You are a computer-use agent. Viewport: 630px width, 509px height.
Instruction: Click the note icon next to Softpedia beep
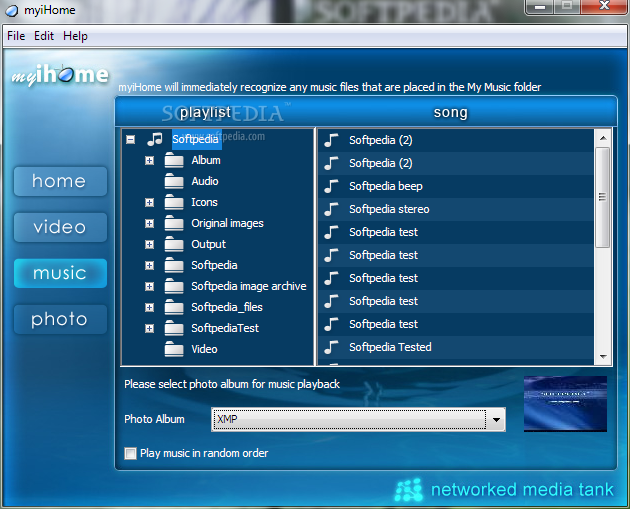pyautogui.click(x=331, y=186)
